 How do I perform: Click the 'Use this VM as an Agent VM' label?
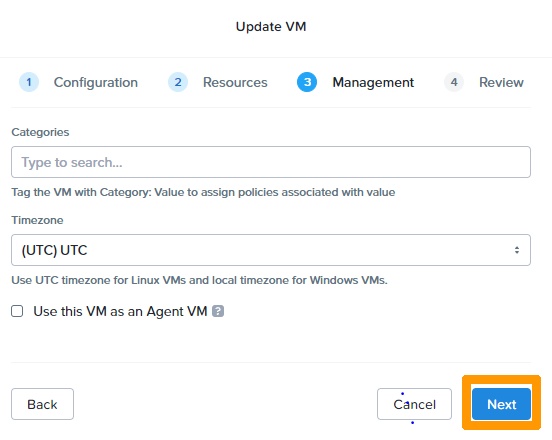pyautogui.click(x=120, y=311)
